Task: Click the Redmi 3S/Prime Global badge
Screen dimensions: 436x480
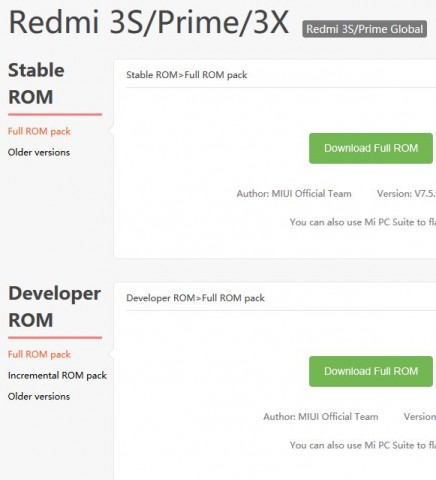Action: click(x=364, y=29)
